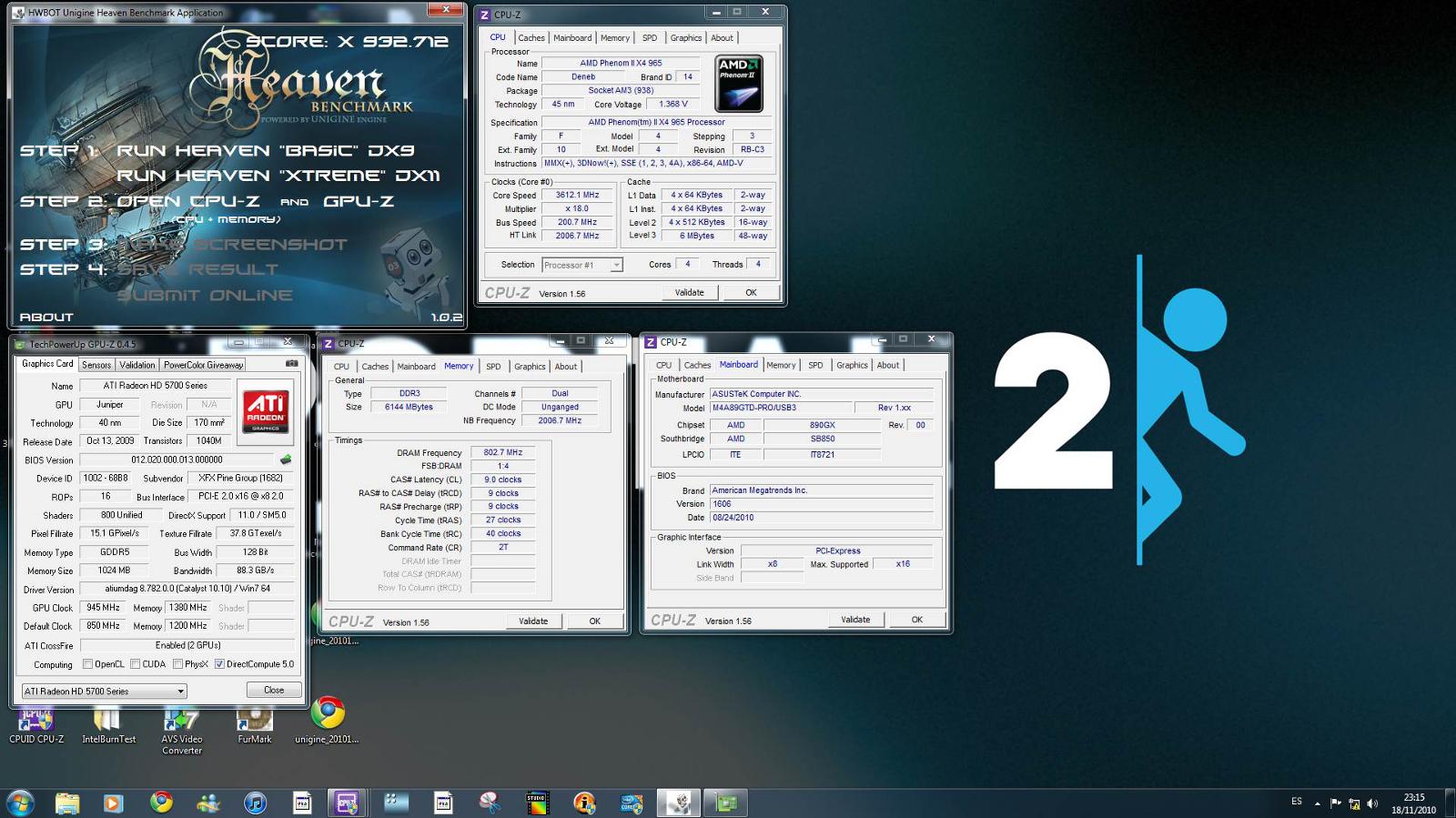Enable the PhysX checkbox
Viewport: 1456px width, 818px height.
click(177, 664)
